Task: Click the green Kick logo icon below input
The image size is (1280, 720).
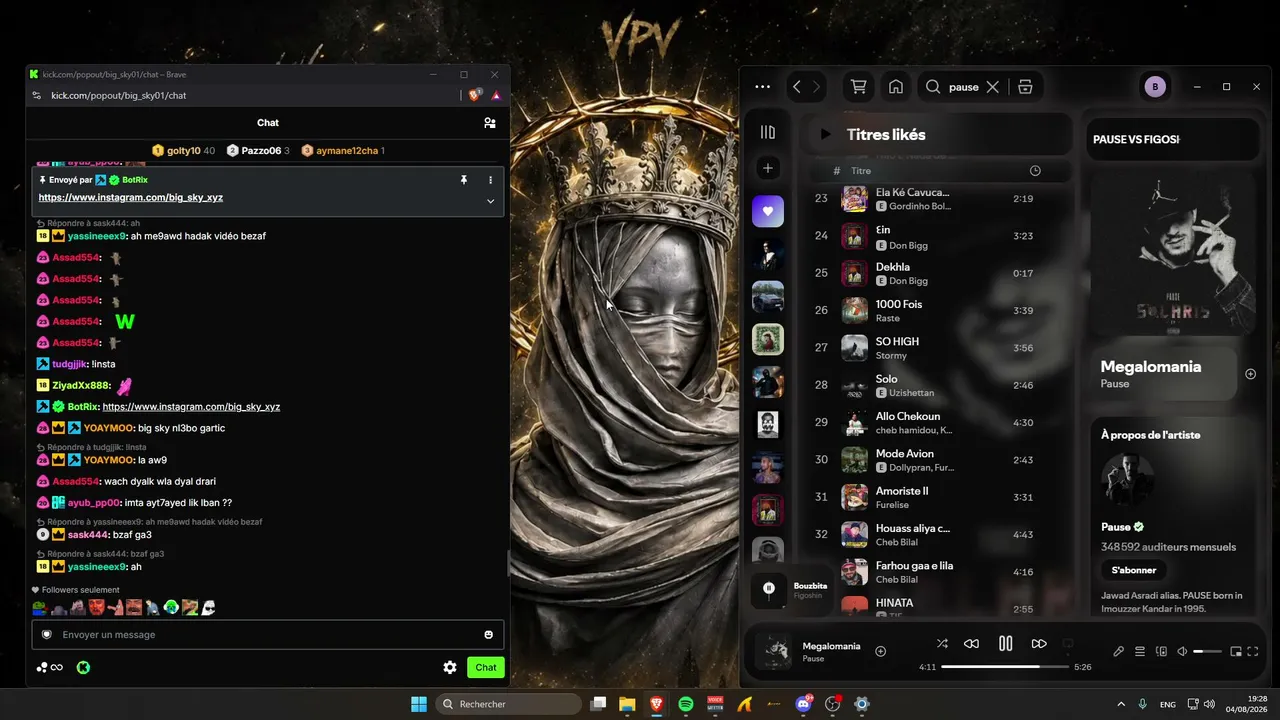Action: 83,667
